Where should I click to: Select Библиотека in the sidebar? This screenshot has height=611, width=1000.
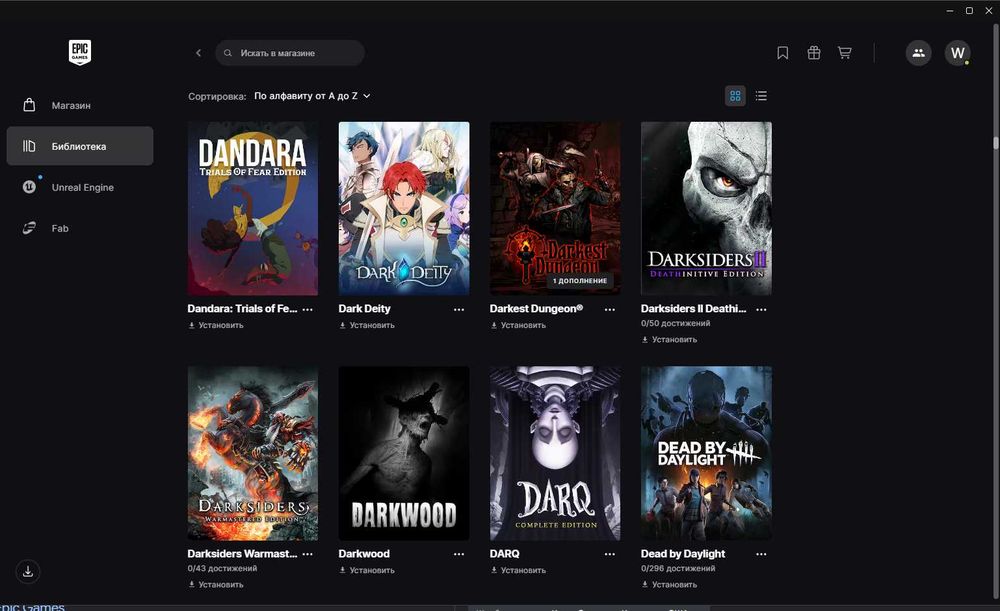(80, 146)
